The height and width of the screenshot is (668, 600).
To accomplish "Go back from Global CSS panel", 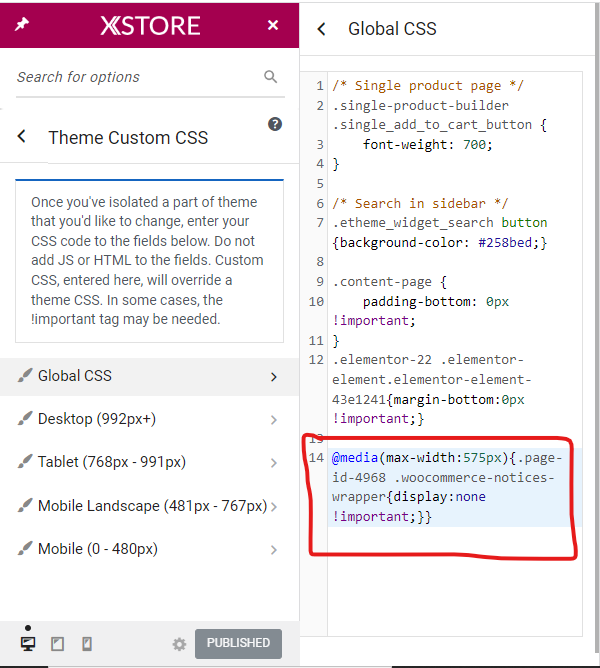I will click(x=322, y=29).
